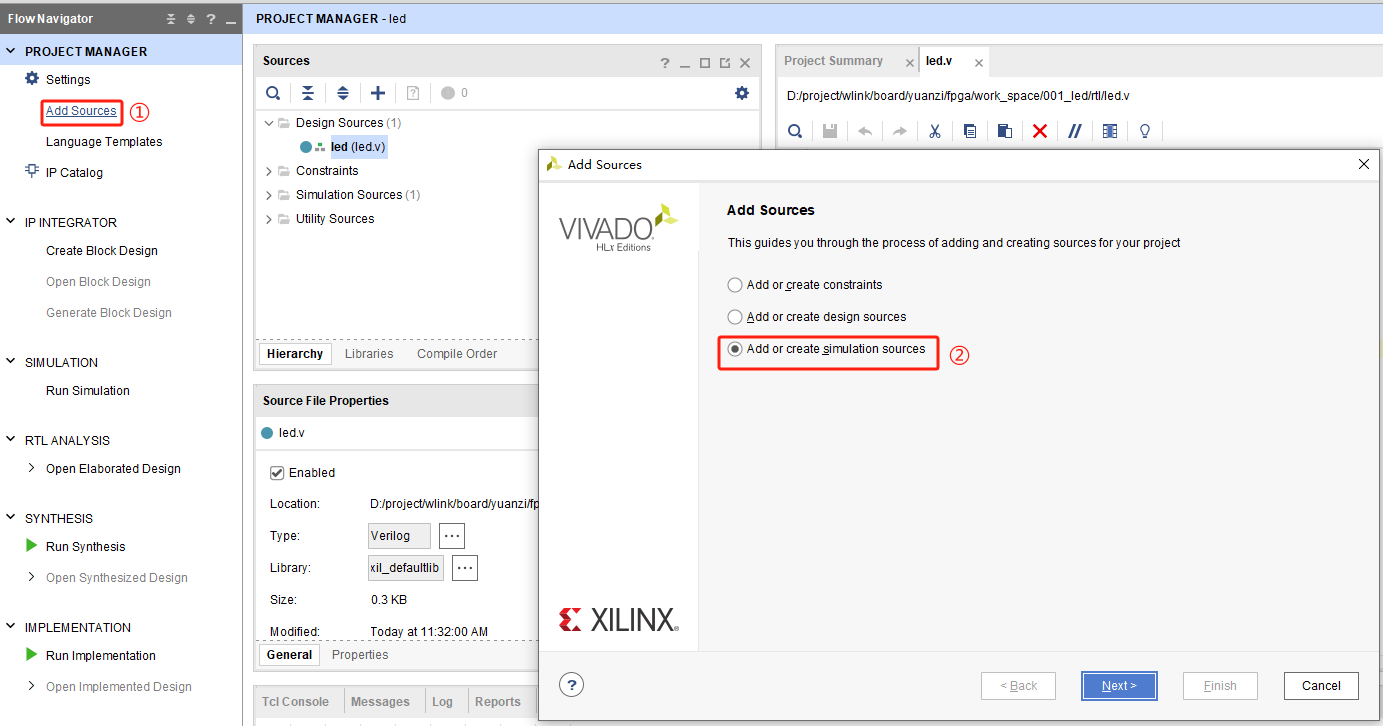Open the Project Summary tab
The image size is (1383, 726).
click(833, 61)
